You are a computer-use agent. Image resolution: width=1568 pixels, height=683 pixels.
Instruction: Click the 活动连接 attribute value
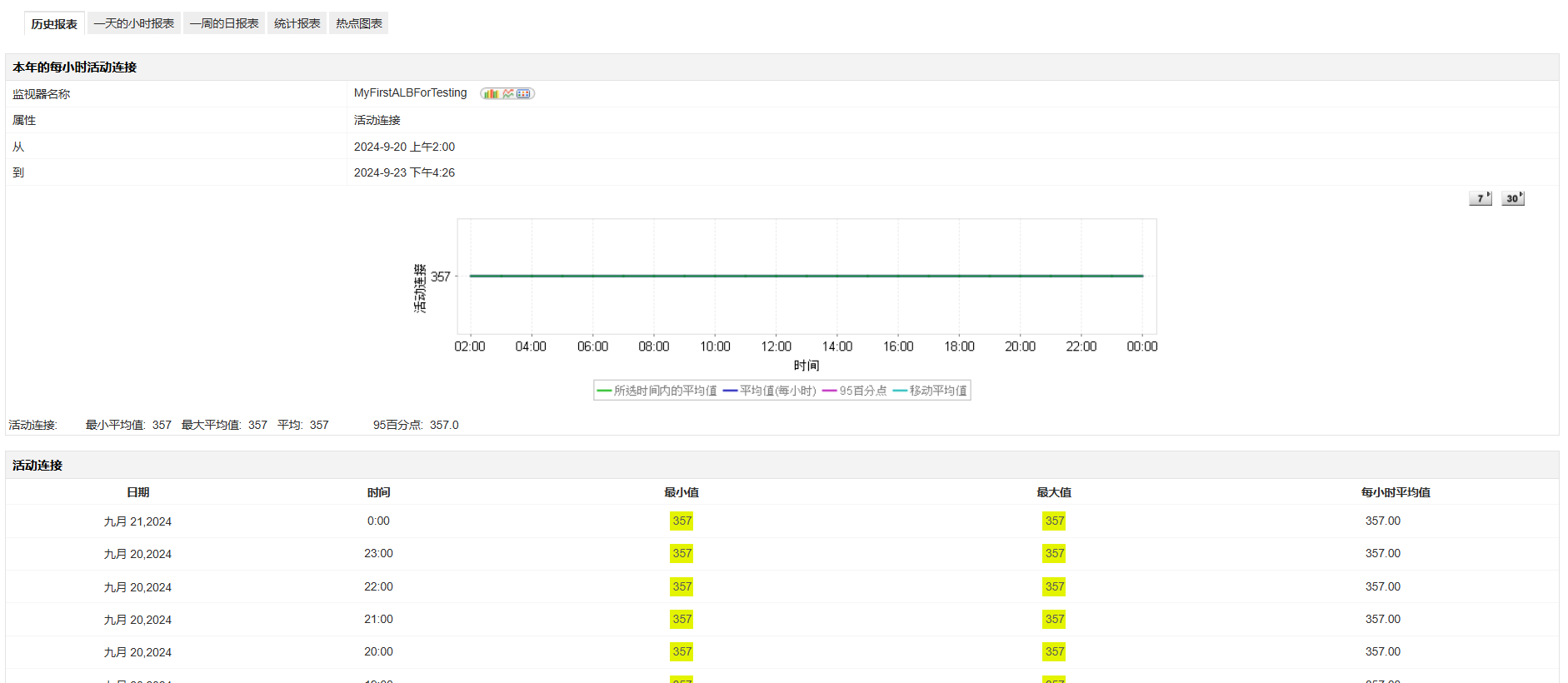(377, 120)
